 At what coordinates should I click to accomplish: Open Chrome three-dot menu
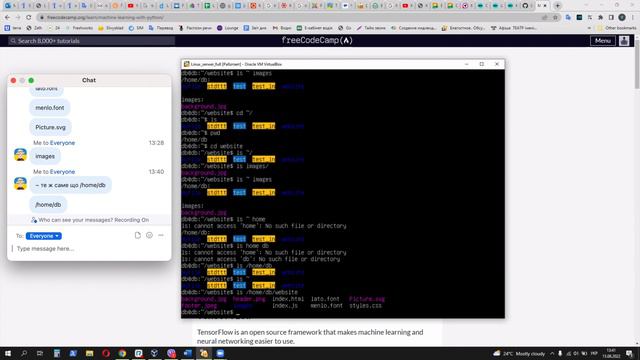point(633,18)
